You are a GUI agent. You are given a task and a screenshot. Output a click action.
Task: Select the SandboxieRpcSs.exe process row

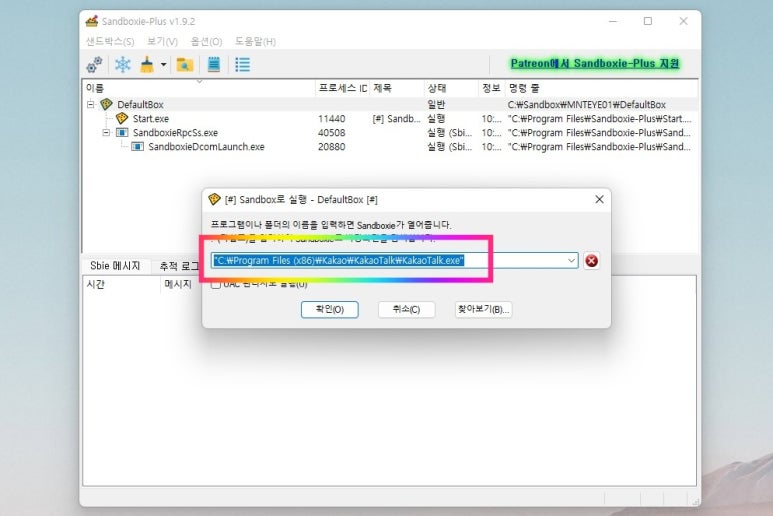[x=390, y=133]
